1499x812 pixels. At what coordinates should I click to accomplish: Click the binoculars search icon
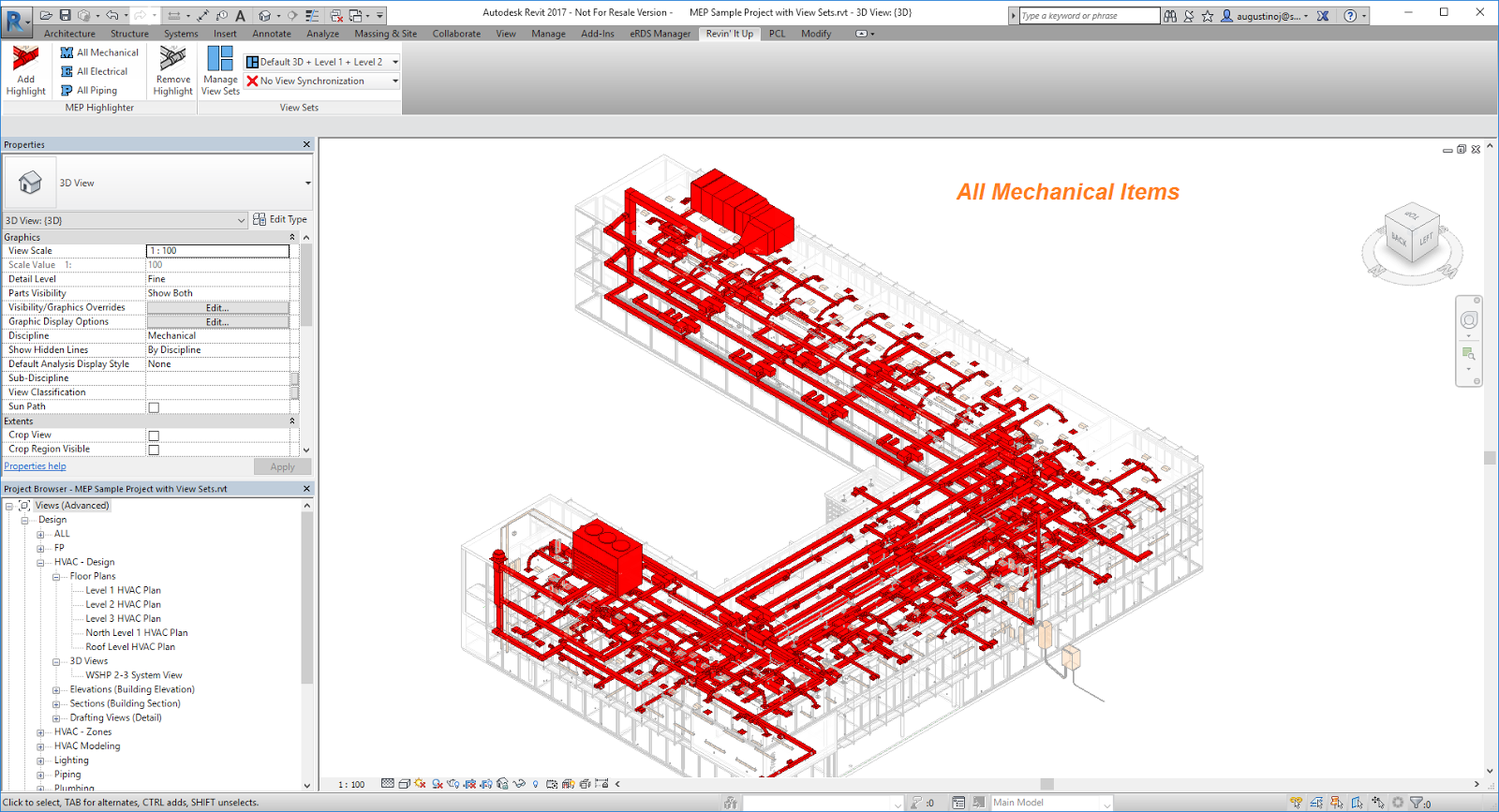pyautogui.click(x=1170, y=16)
